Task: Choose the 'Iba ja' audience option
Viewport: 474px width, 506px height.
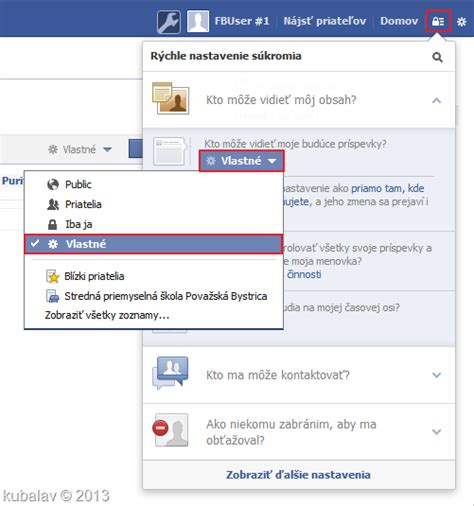Action: click(x=154, y=224)
